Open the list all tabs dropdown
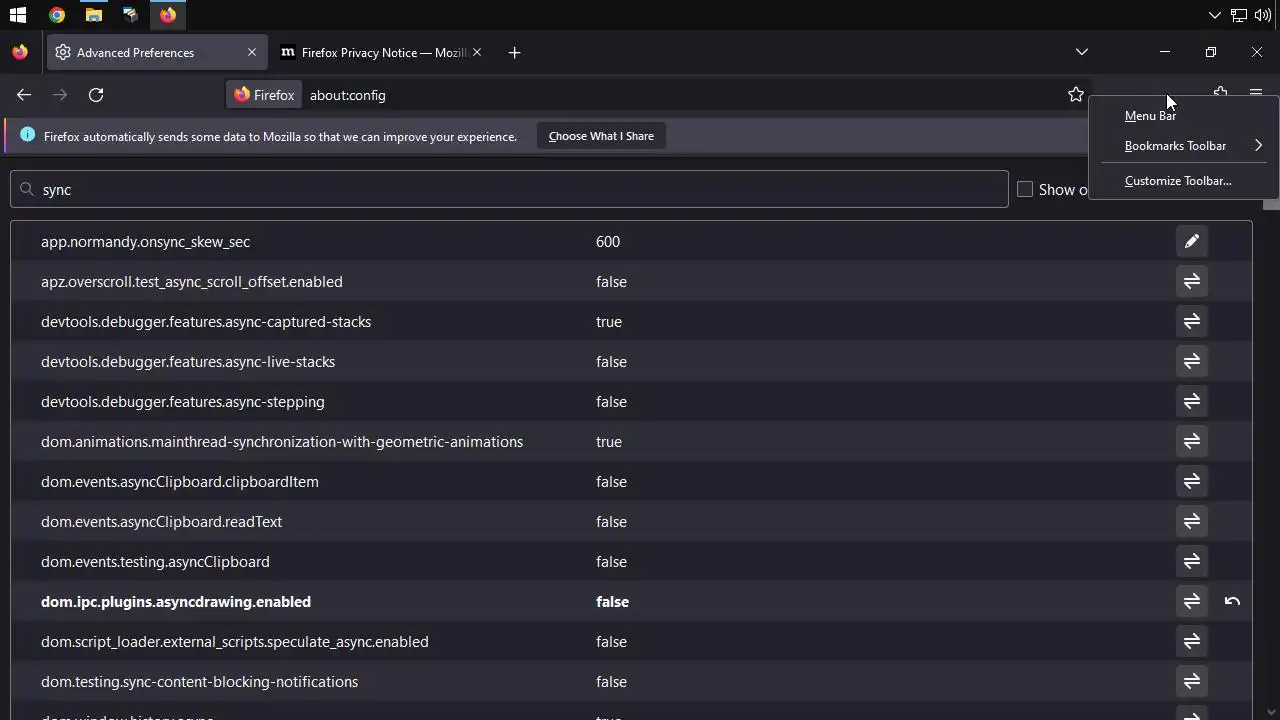The width and height of the screenshot is (1280, 720). pyautogui.click(x=1081, y=52)
